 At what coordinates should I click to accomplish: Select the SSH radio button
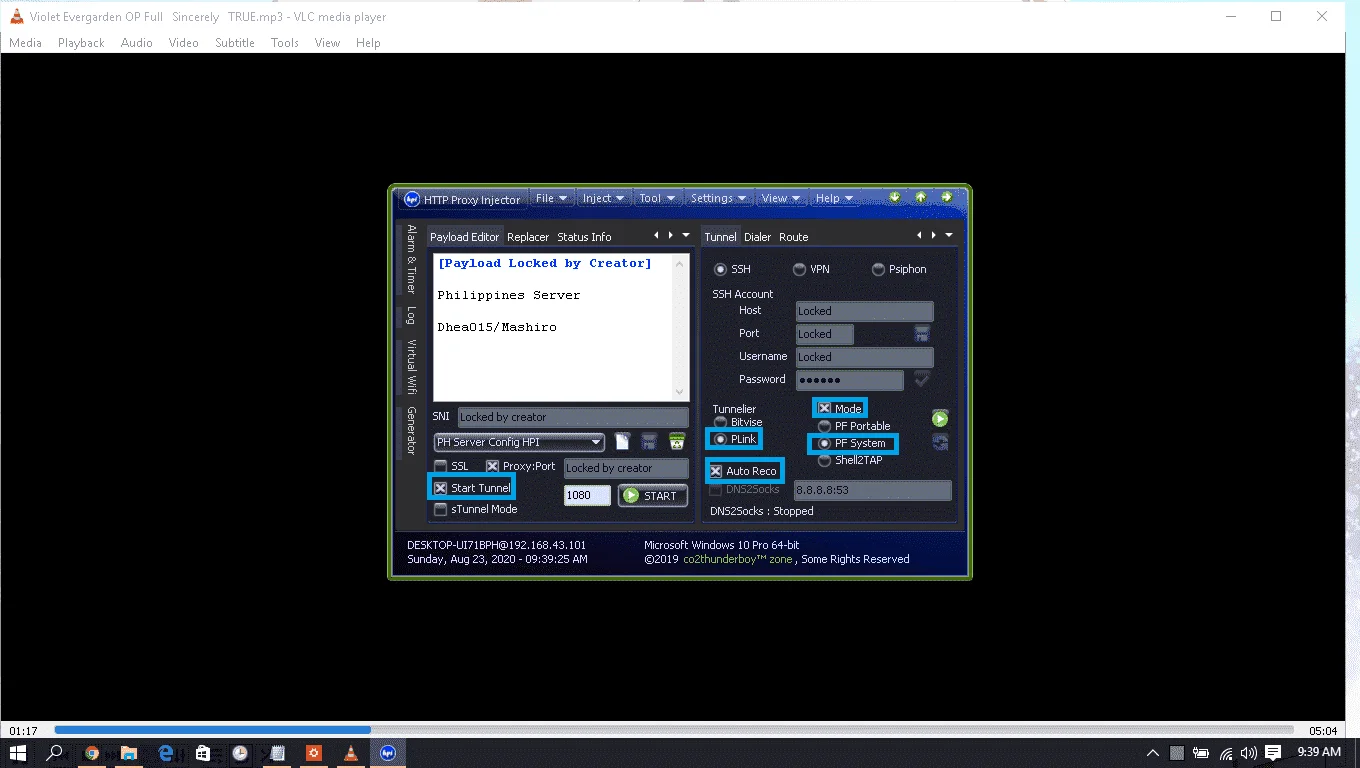pyautogui.click(x=720, y=269)
